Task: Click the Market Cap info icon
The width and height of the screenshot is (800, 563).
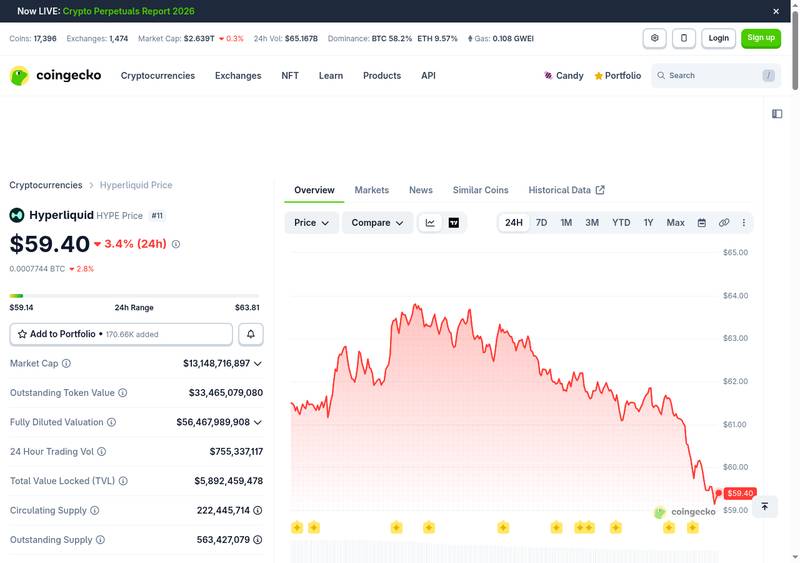Action: tap(66, 363)
